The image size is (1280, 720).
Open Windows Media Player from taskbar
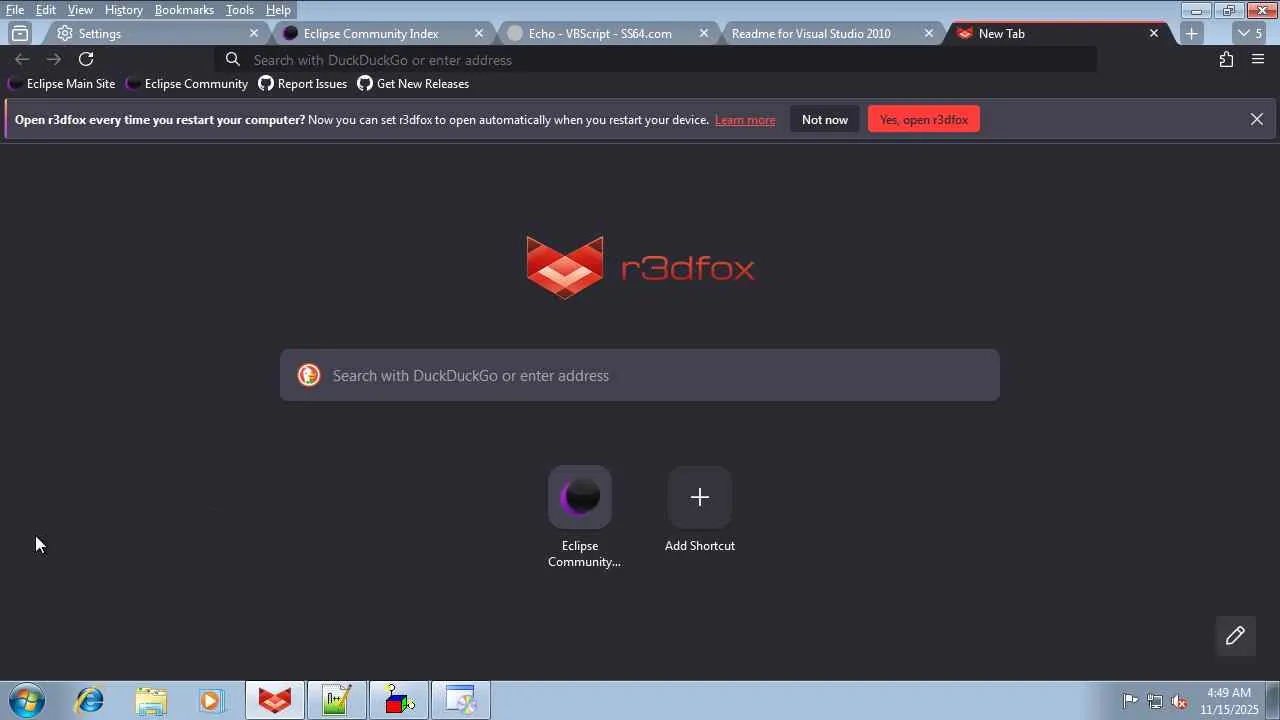(x=212, y=701)
